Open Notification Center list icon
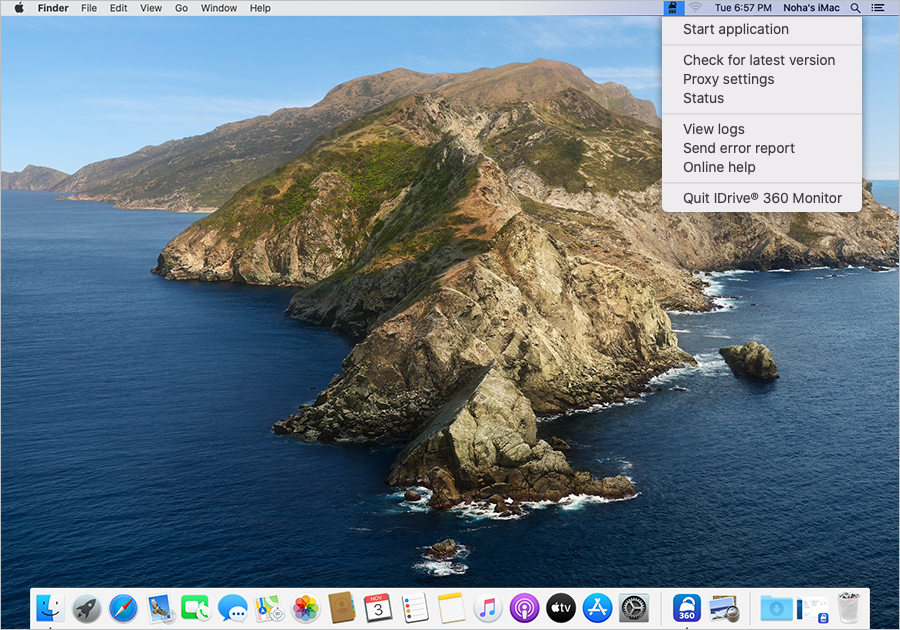 (878, 8)
